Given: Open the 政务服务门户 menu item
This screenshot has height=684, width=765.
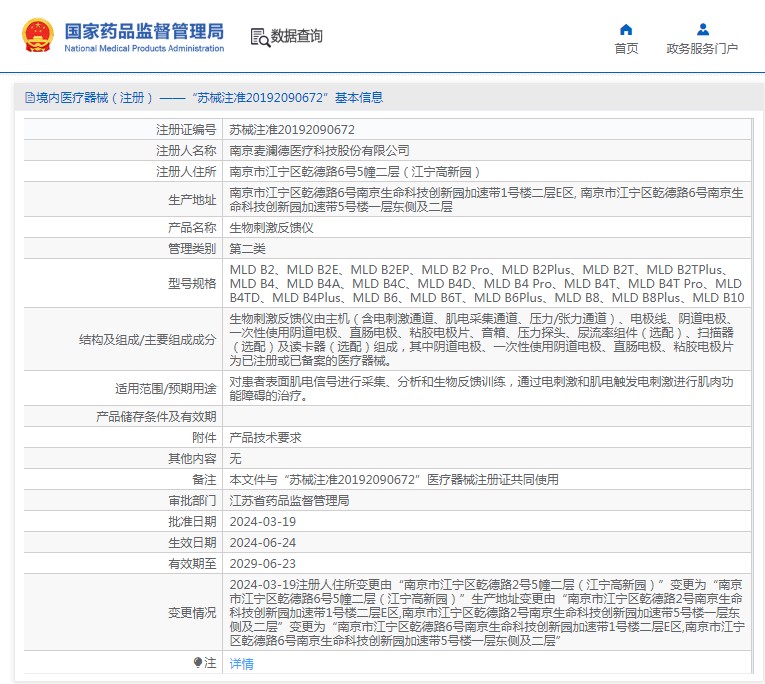Looking at the screenshot, I should click(702, 48).
